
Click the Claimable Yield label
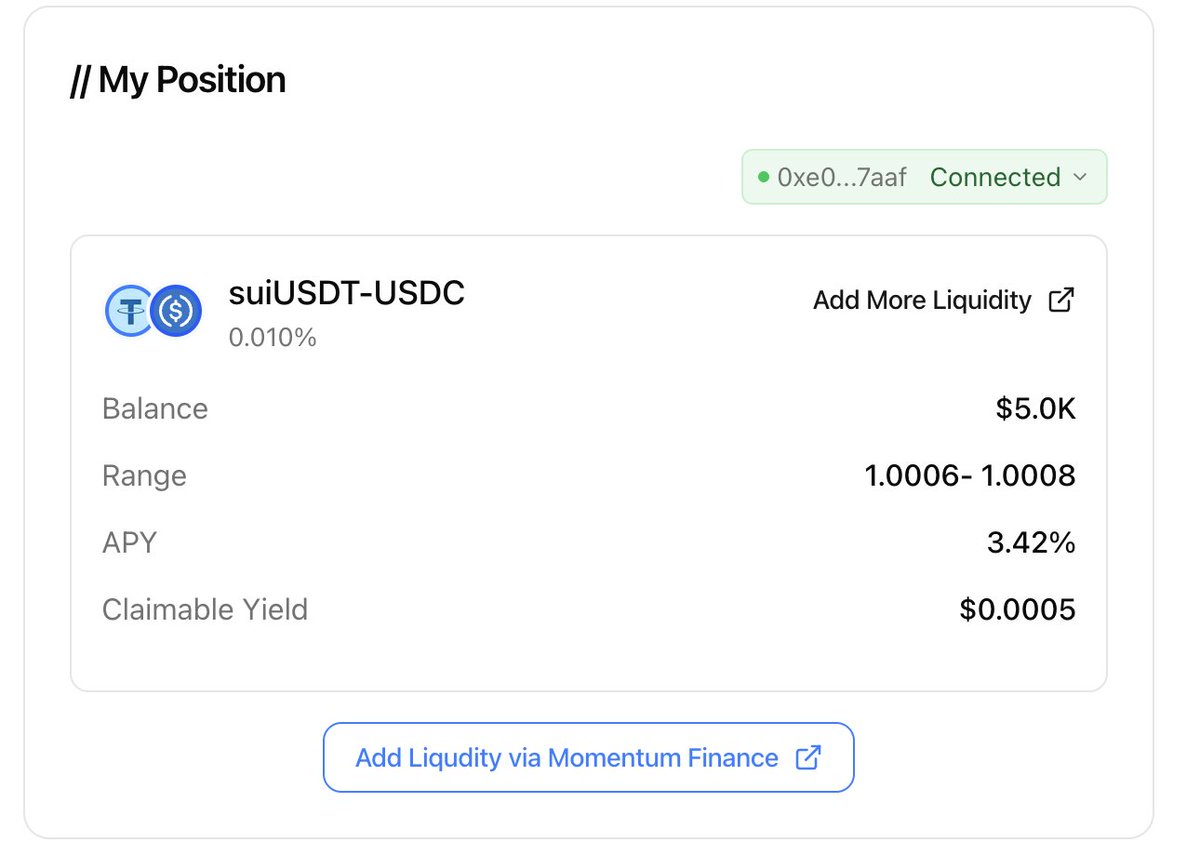pos(205,610)
